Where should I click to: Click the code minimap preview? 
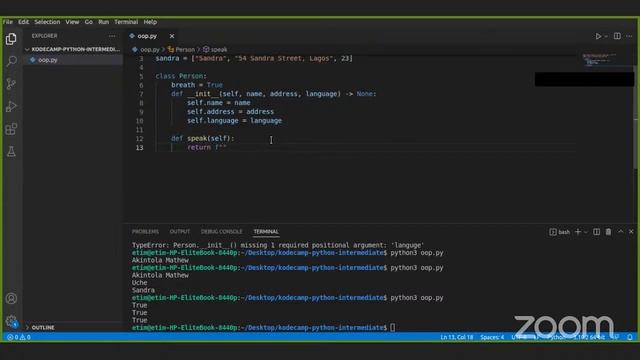pos(599,60)
